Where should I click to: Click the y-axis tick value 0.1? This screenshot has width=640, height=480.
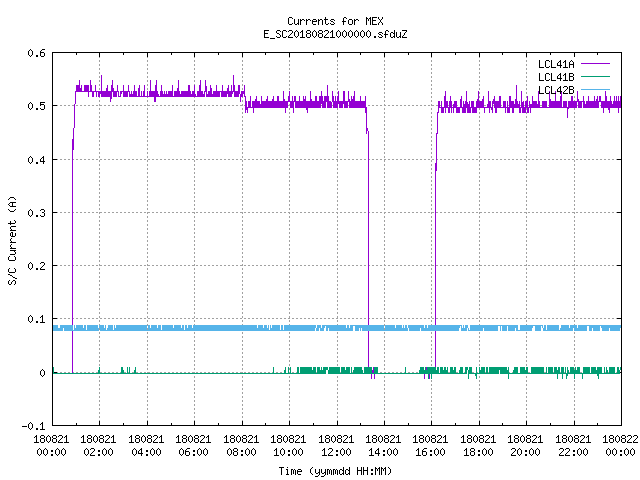point(36,319)
